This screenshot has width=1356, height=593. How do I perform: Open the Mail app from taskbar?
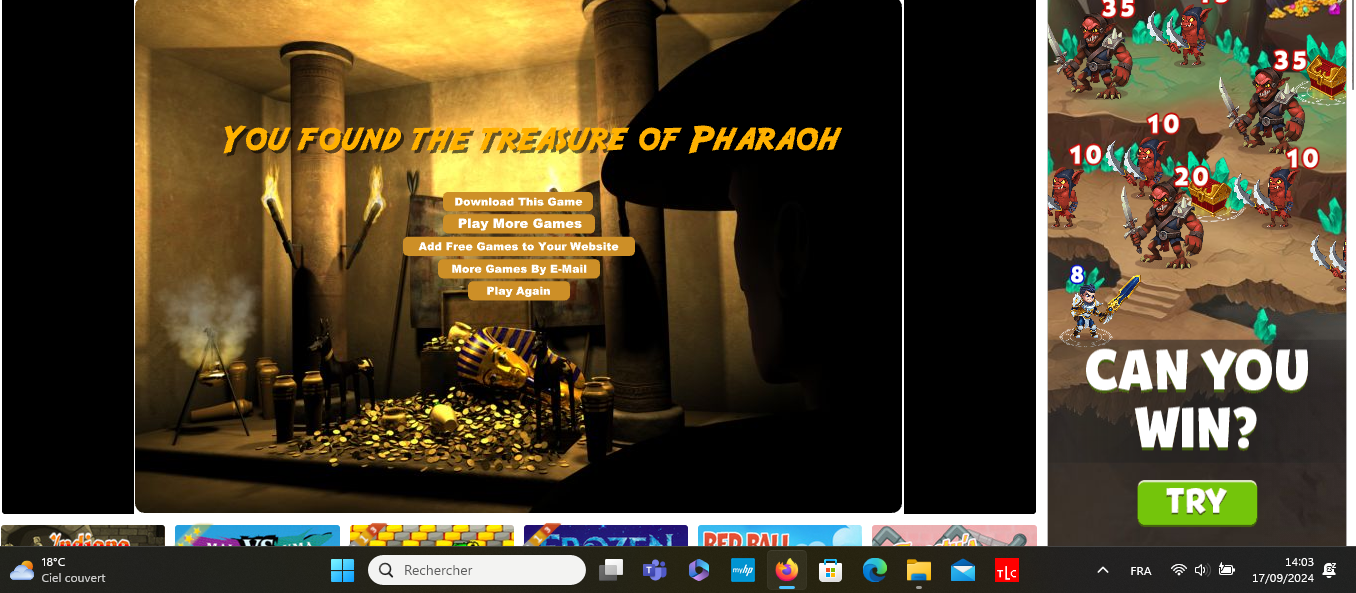pyautogui.click(x=963, y=570)
